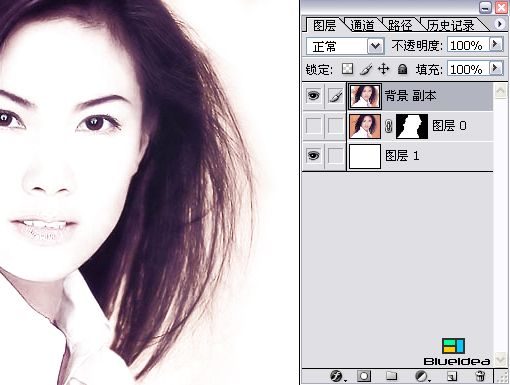Add a layer mask with the bottom icon
The height and width of the screenshot is (385, 510).
pos(364,376)
